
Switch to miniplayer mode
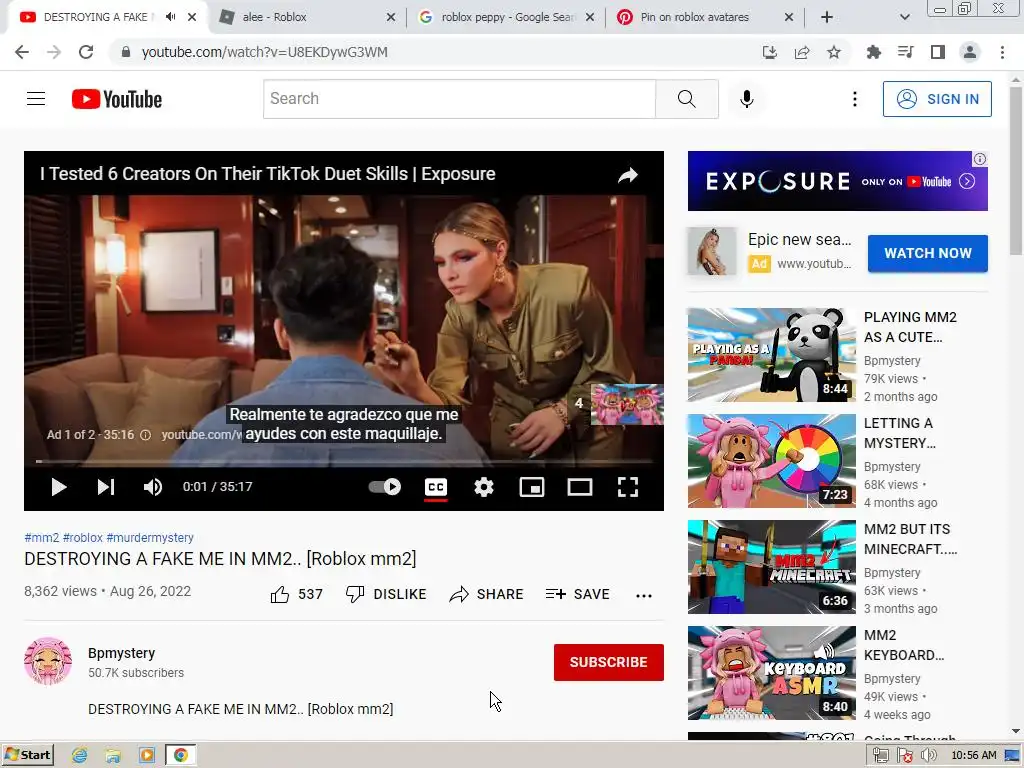coord(532,487)
